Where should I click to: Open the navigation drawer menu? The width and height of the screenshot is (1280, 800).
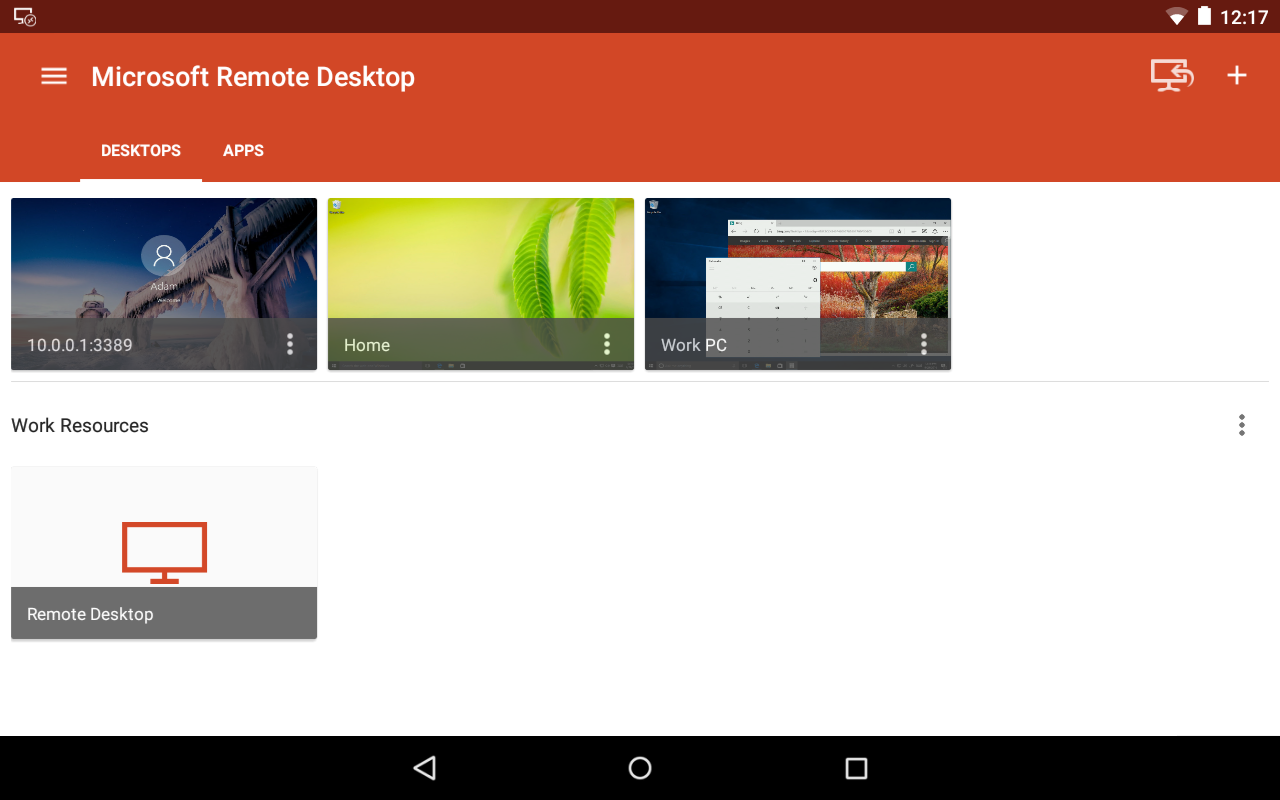coord(53,75)
